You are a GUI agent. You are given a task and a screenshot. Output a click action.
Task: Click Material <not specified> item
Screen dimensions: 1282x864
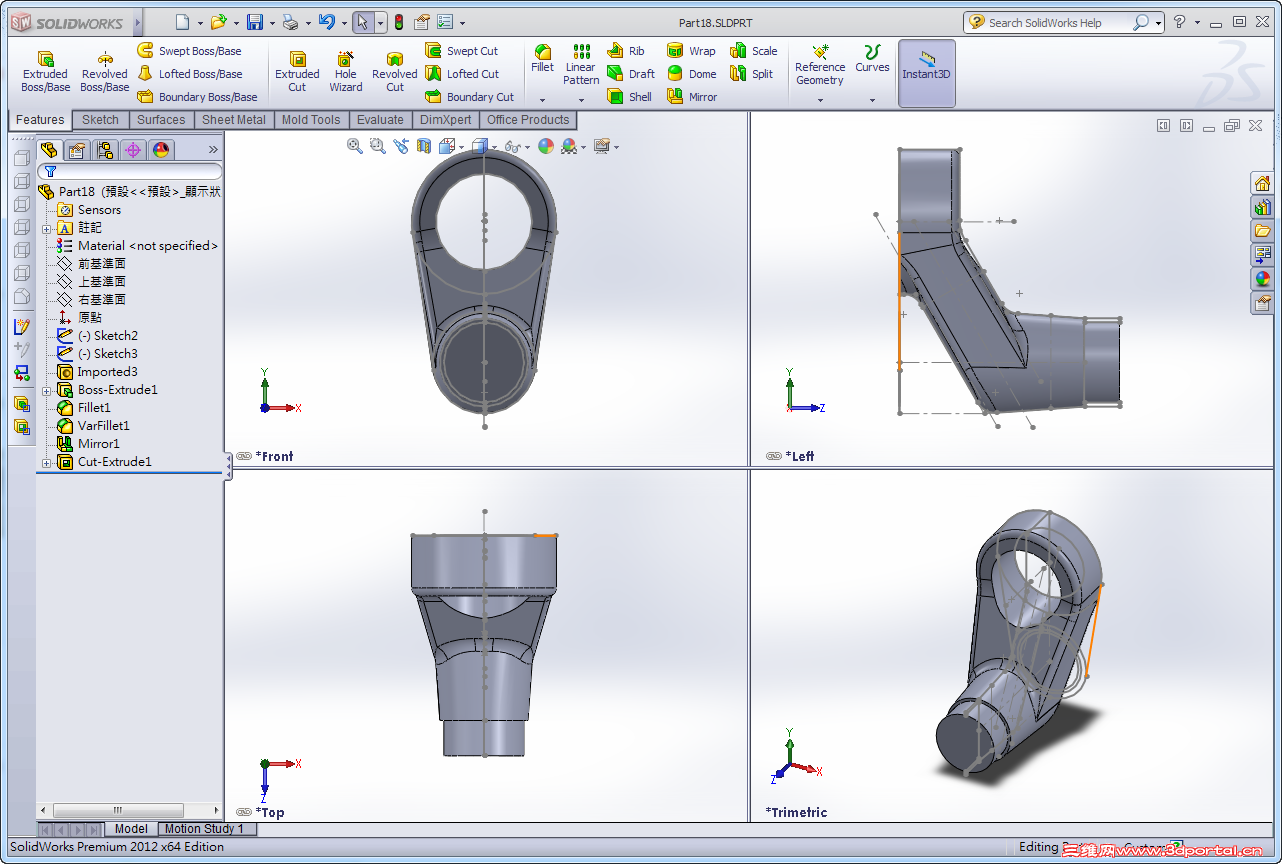coord(137,246)
